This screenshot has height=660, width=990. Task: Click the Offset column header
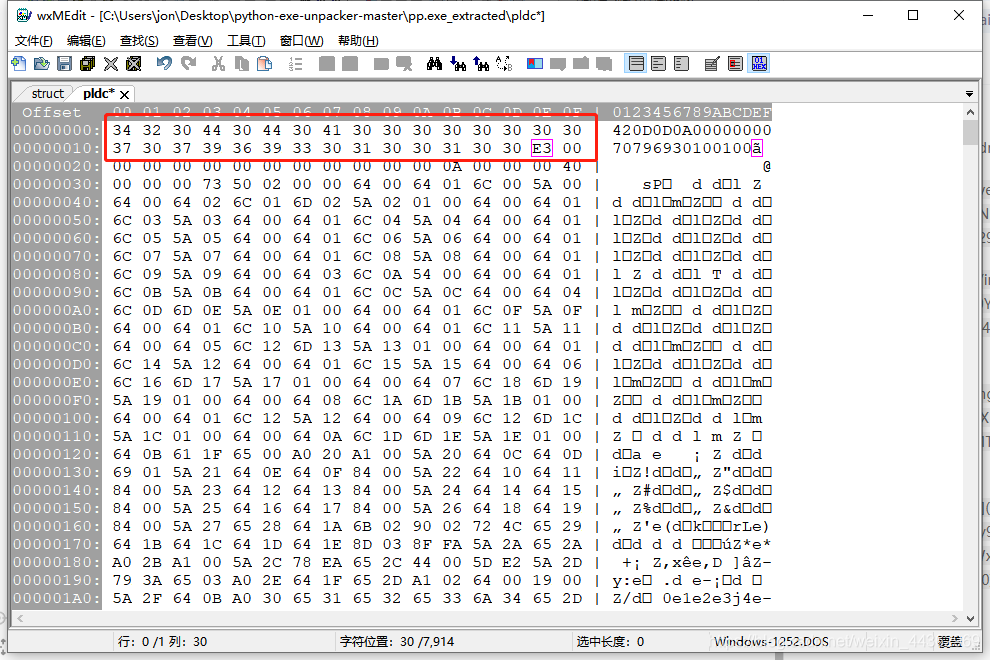tap(52, 112)
